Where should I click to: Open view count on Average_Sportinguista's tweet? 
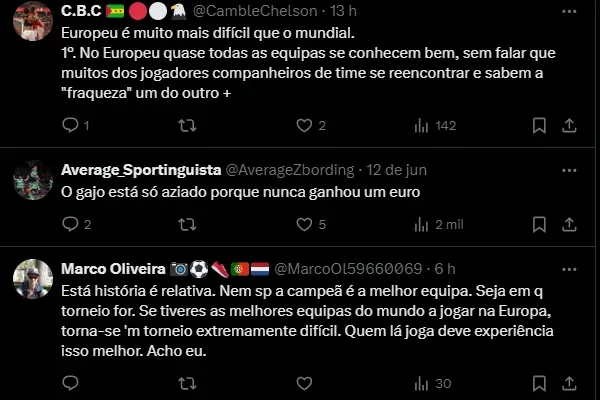click(x=423, y=225)
